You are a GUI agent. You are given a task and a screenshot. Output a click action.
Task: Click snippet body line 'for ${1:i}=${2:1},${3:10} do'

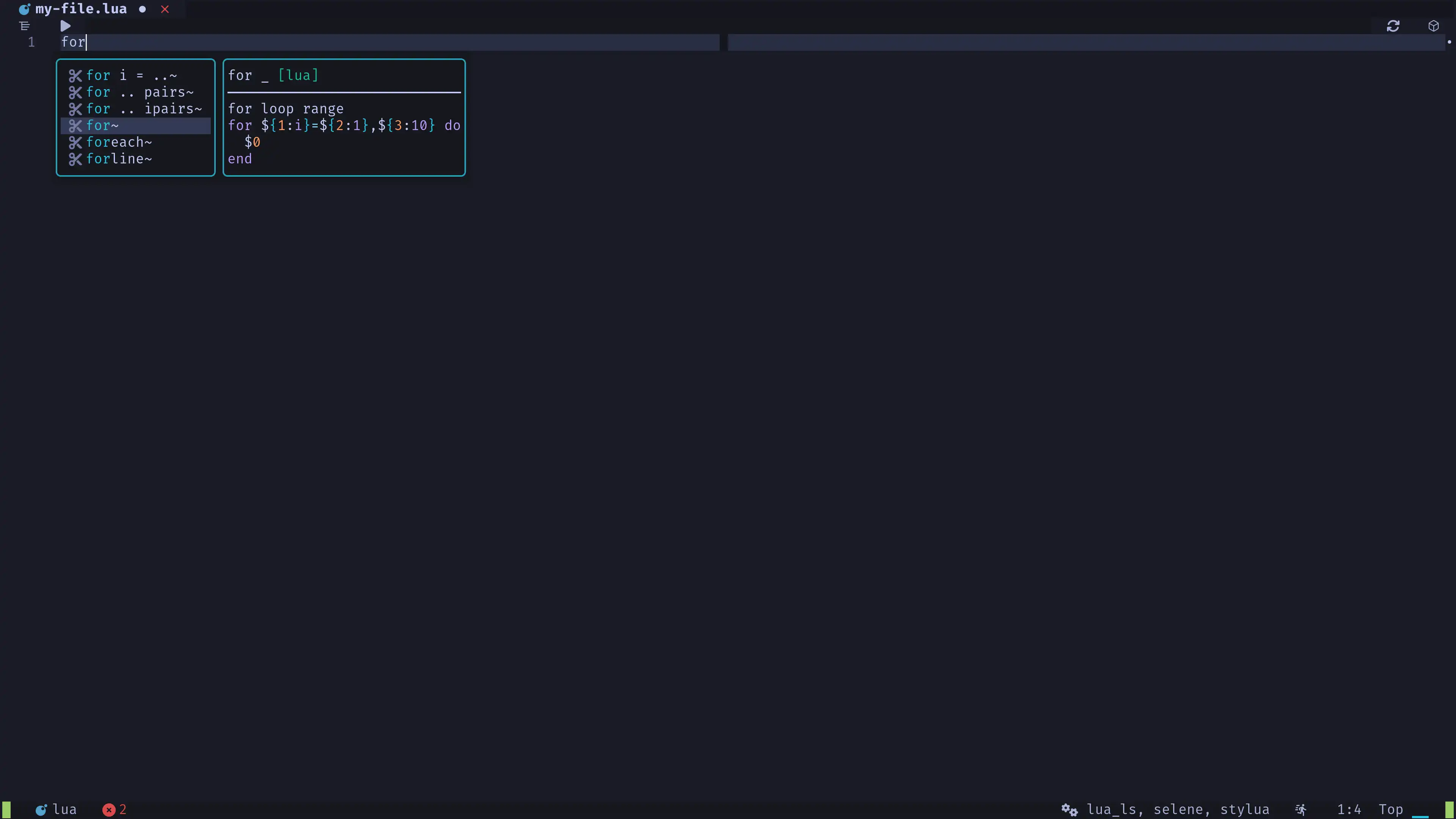(344, 126)
